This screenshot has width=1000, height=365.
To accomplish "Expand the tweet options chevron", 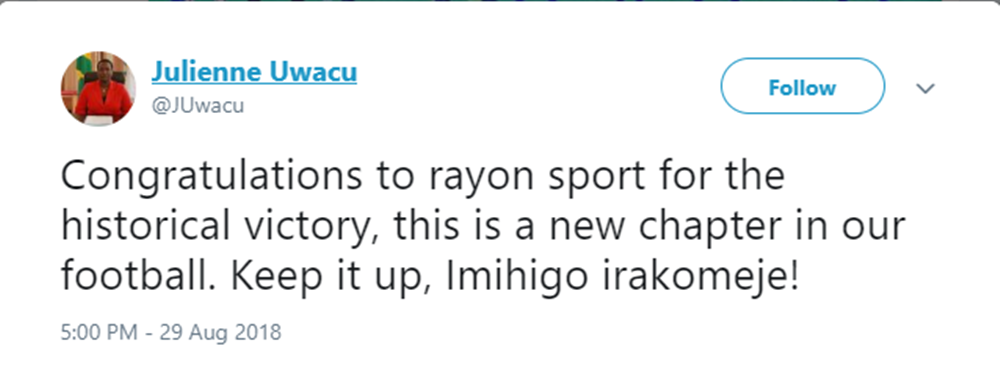I will coord(925,87).
